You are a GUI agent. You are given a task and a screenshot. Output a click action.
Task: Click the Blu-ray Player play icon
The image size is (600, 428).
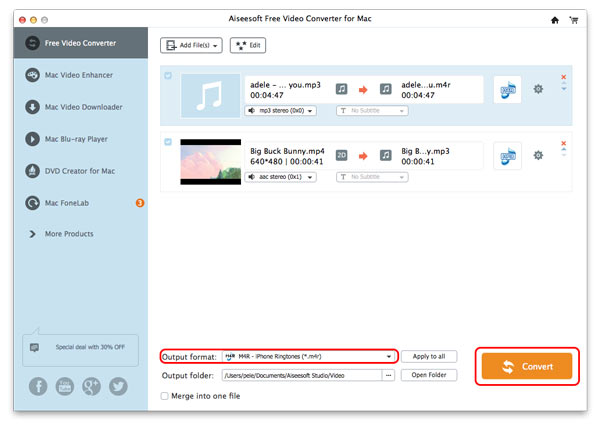coord(33,139)
